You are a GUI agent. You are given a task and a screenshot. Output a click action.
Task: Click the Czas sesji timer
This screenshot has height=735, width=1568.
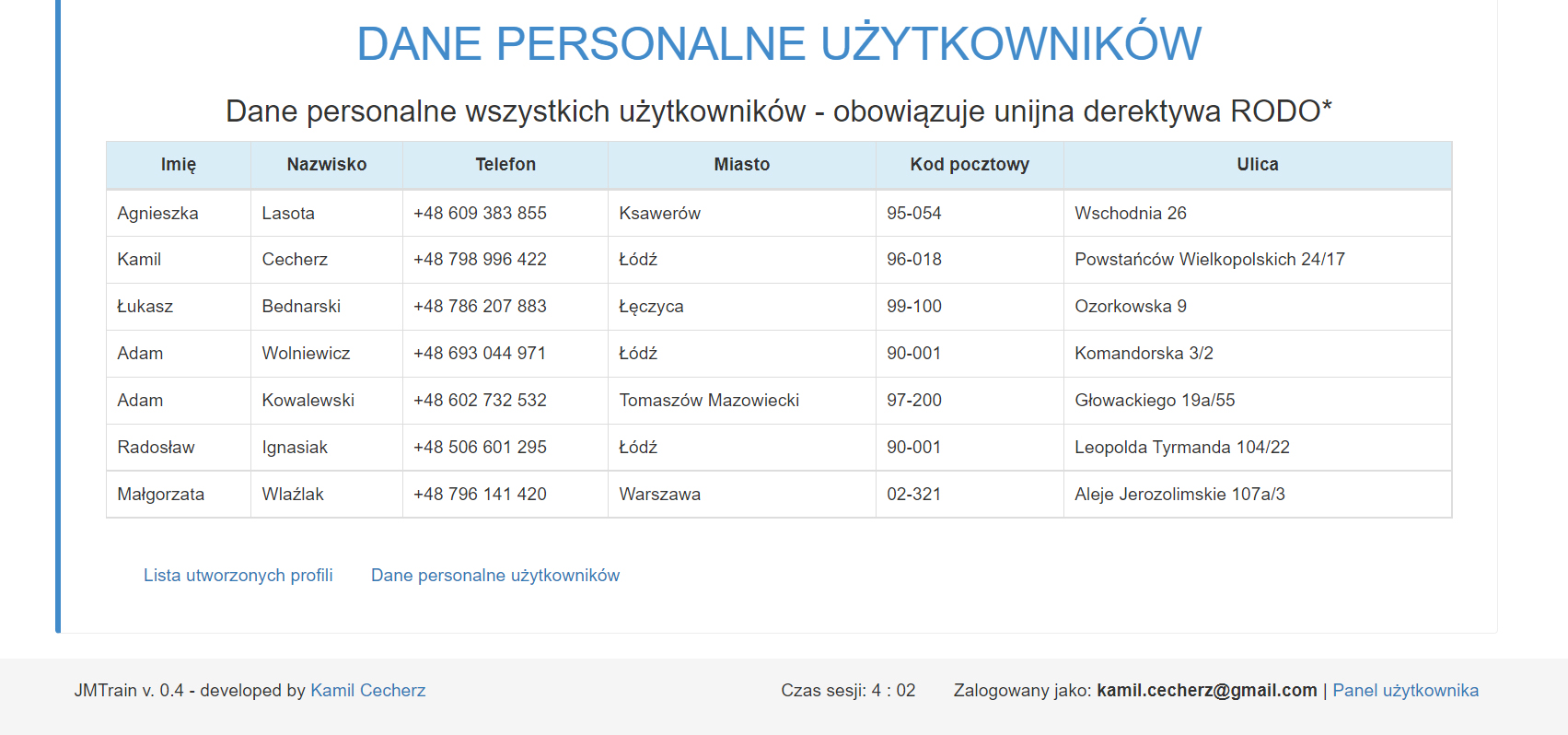pos(848,690)
